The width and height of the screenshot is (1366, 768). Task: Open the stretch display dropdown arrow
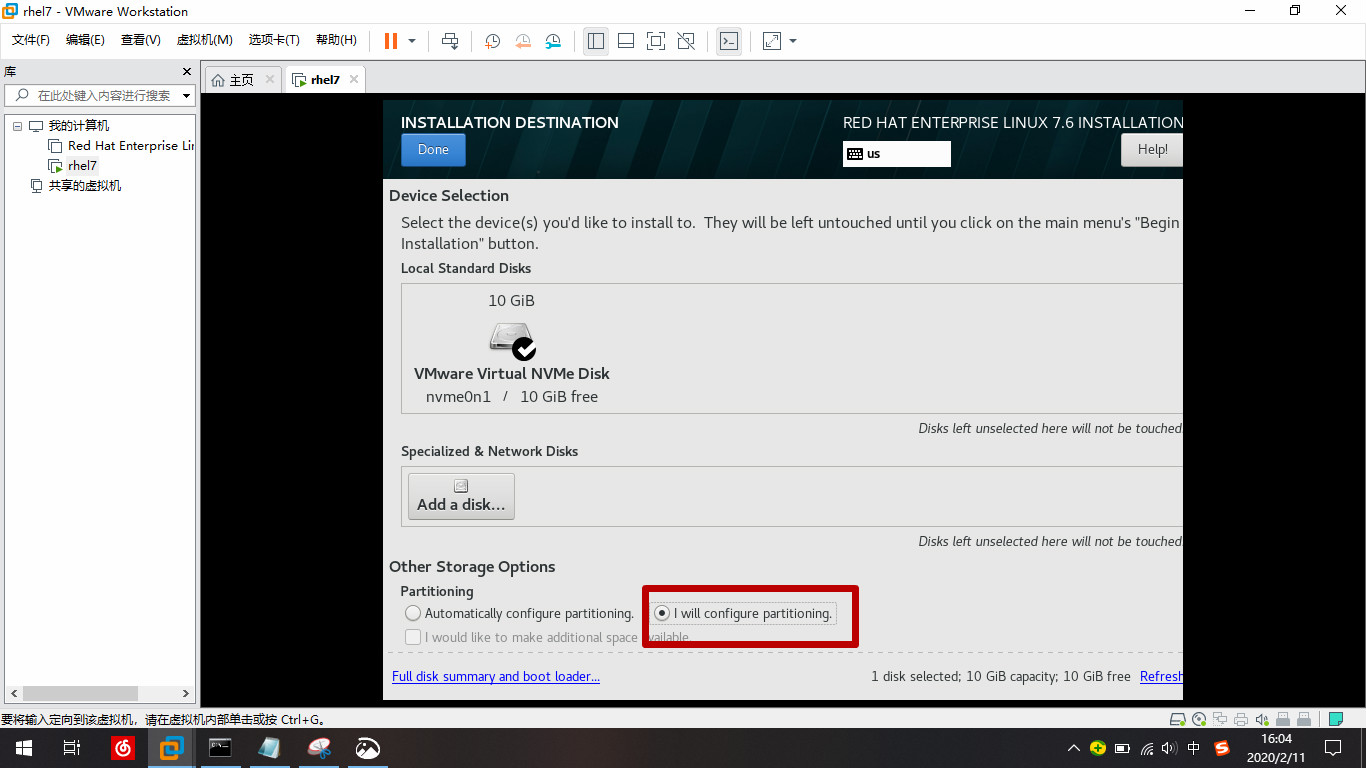point(793,41)
